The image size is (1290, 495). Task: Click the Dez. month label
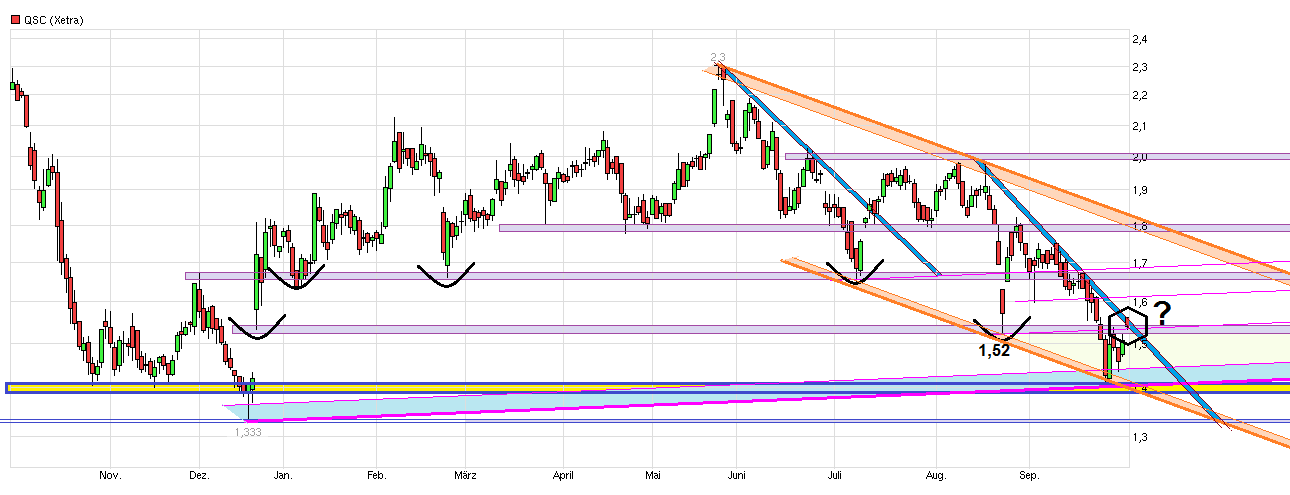coord(199,477)
